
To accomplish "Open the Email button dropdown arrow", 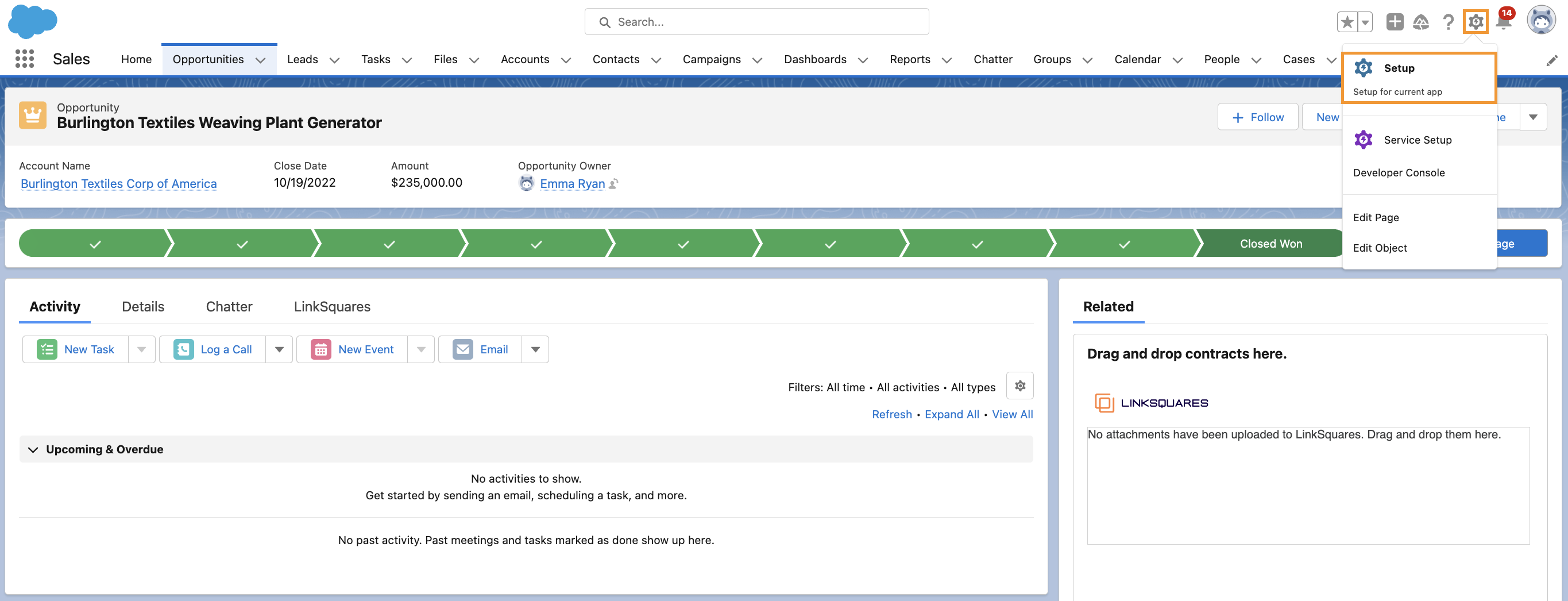I will click(535, 349).
